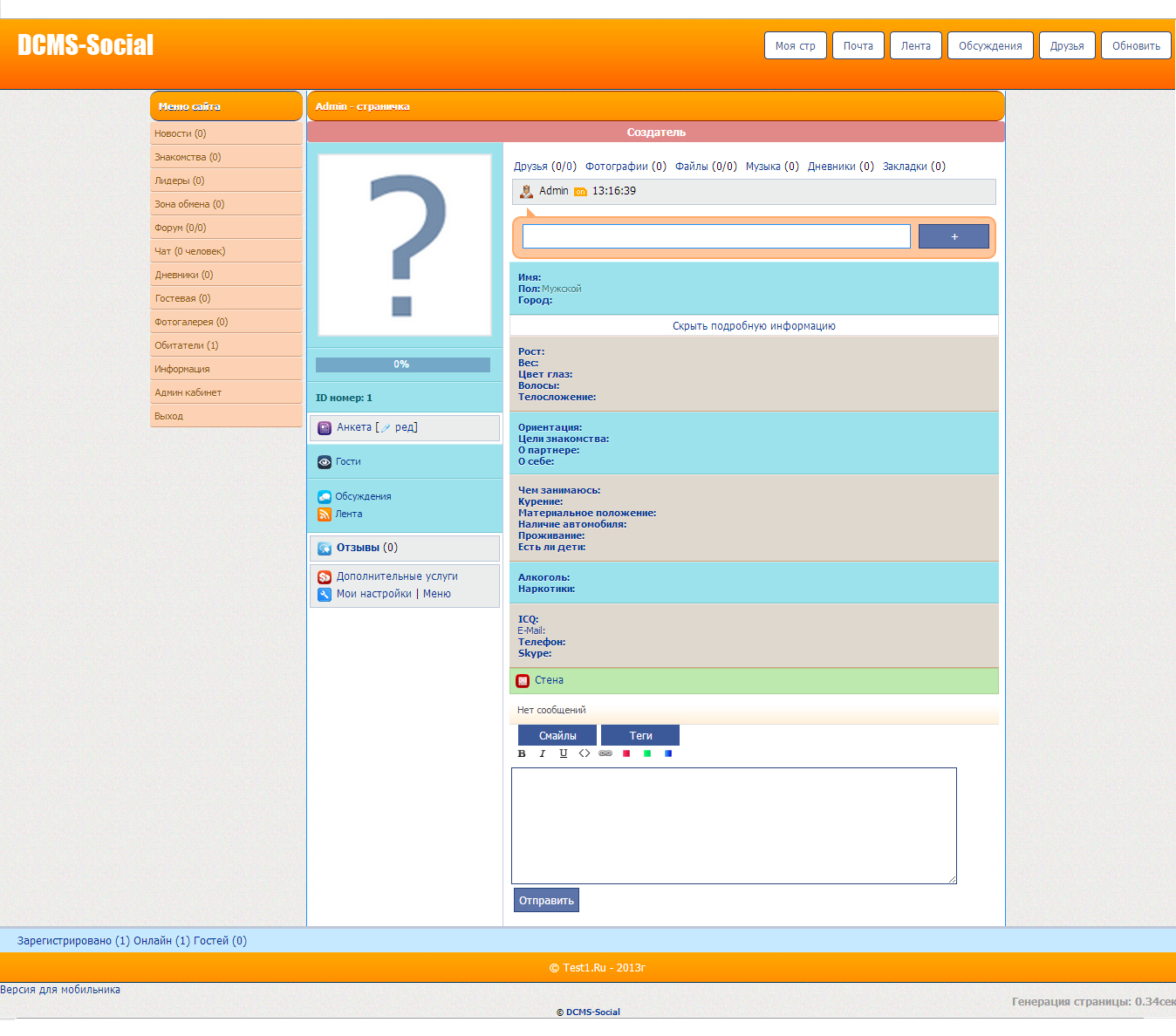Open Дневники (0) in site menu
The height and width of the screenshot is (1036, 1176).
226,275
